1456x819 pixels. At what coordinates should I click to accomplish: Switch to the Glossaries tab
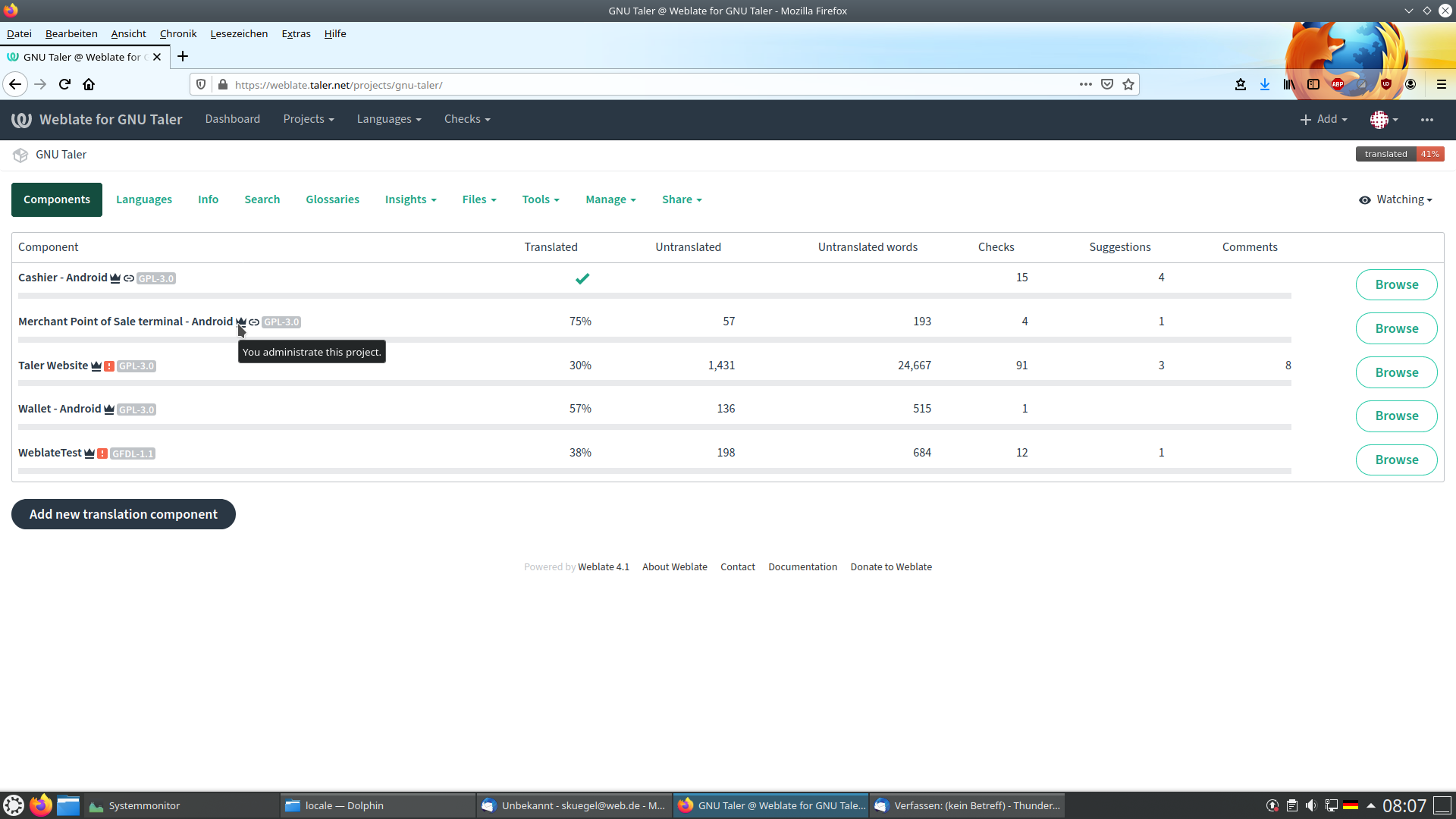332,200
